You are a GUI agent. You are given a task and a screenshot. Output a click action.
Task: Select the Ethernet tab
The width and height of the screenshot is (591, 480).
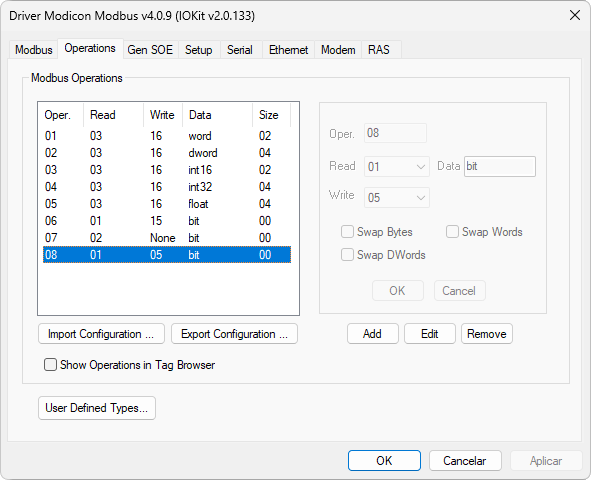[x=288, y=50]
